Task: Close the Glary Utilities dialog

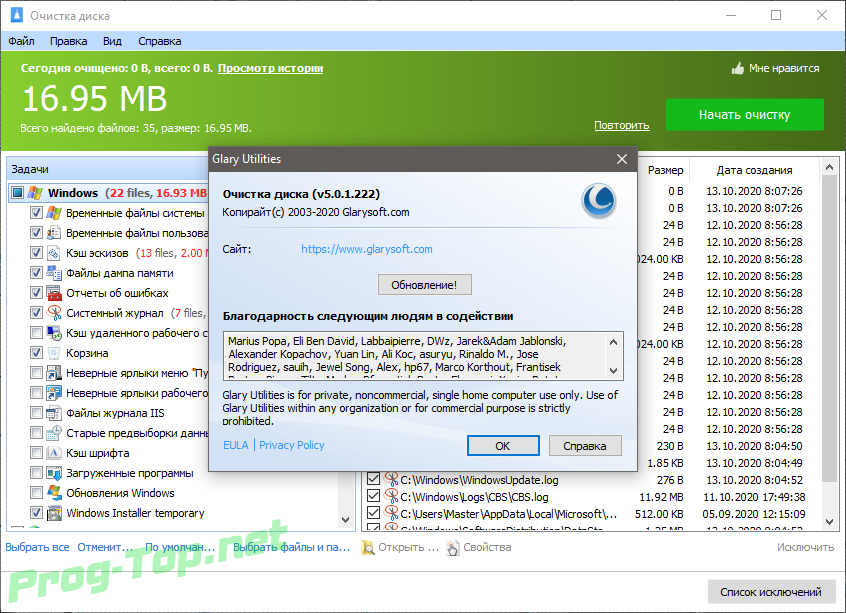Action: click(622, 159)
